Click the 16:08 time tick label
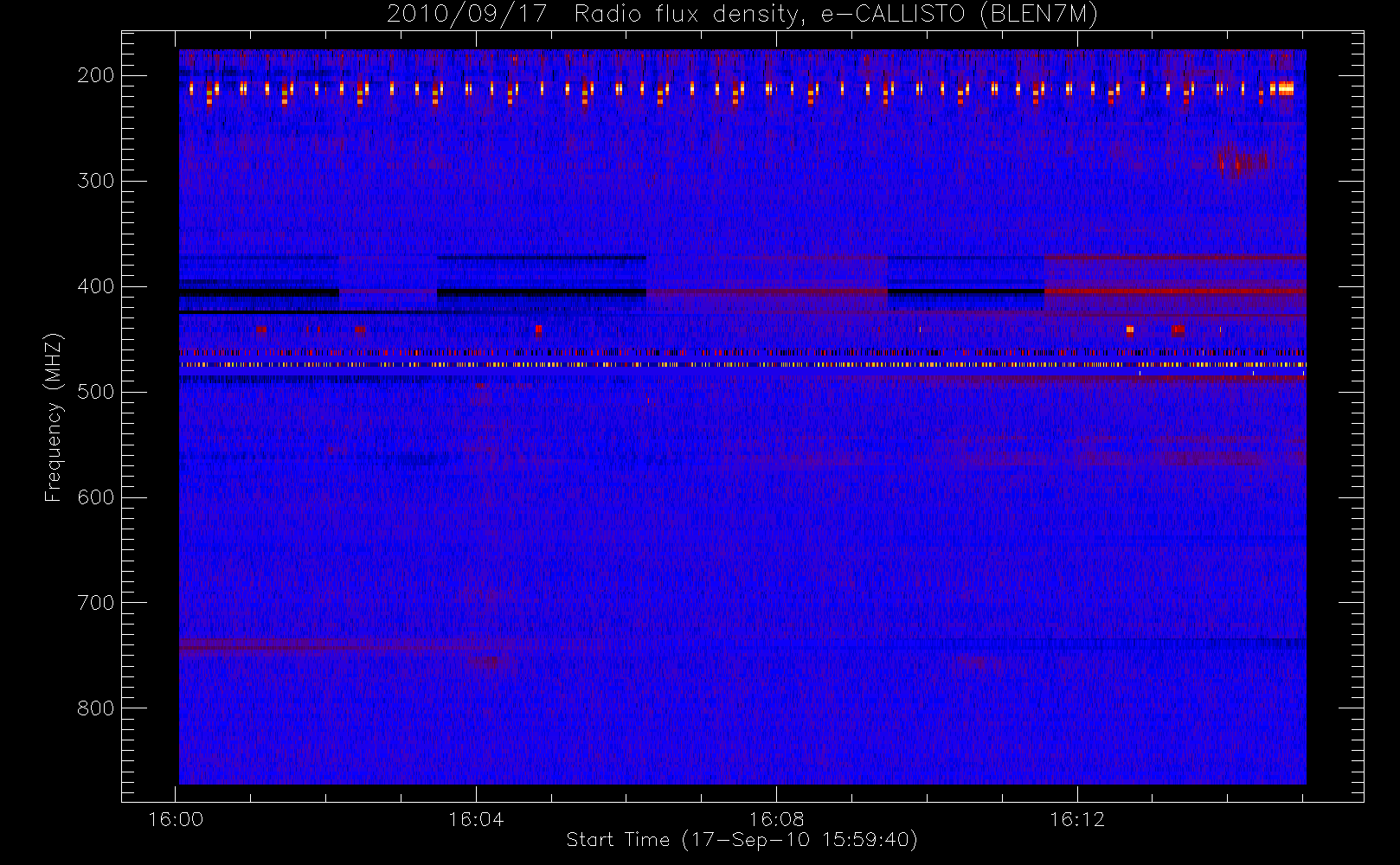 point(776,819)
